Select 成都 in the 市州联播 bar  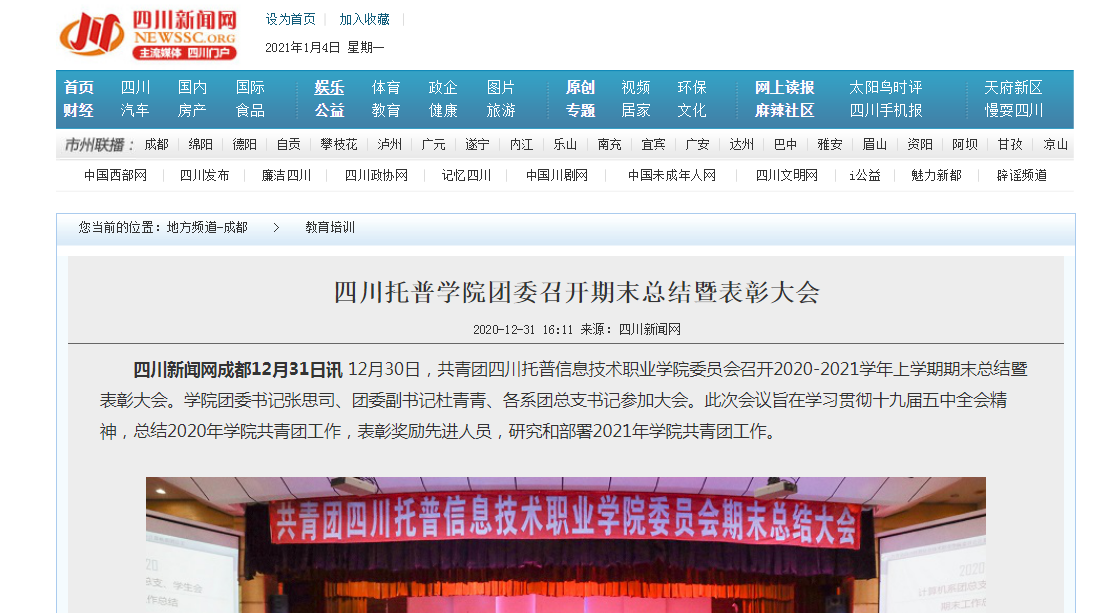[156, 144]
